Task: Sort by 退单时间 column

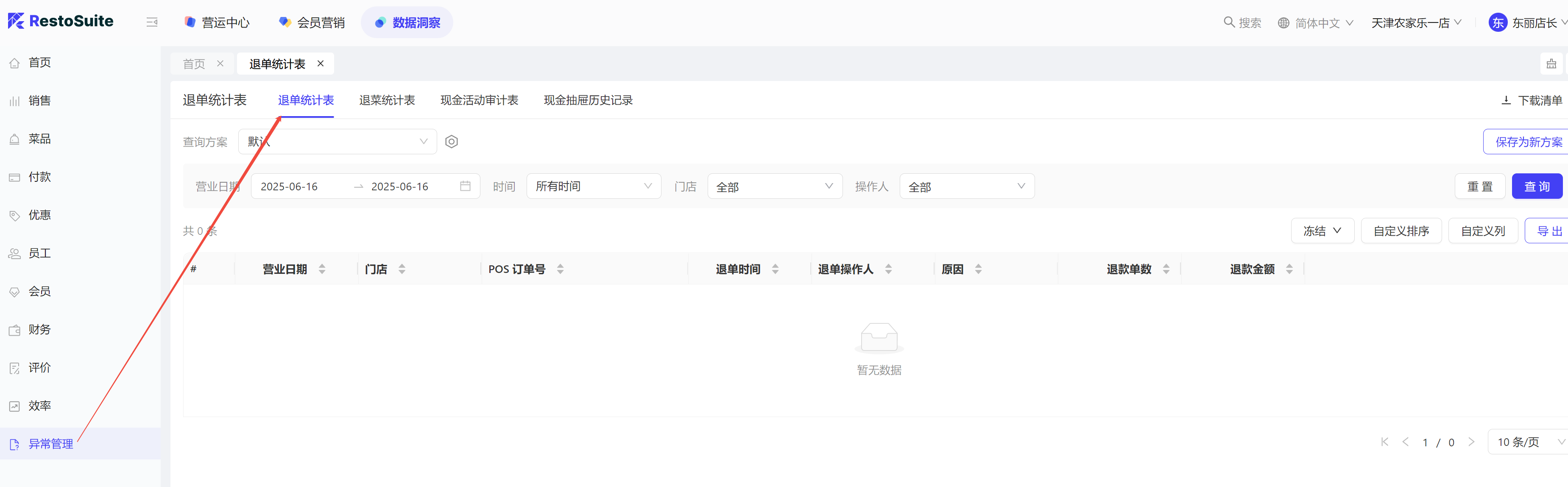Action: point(775,269)
